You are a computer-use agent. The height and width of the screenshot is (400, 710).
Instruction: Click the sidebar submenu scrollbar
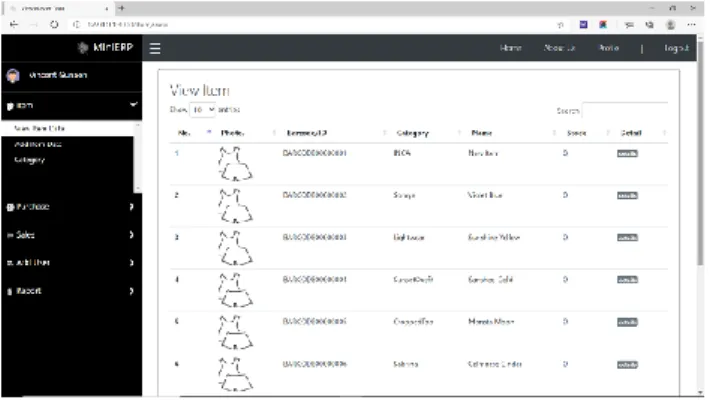pyautogui.click(x=138, y=156)
